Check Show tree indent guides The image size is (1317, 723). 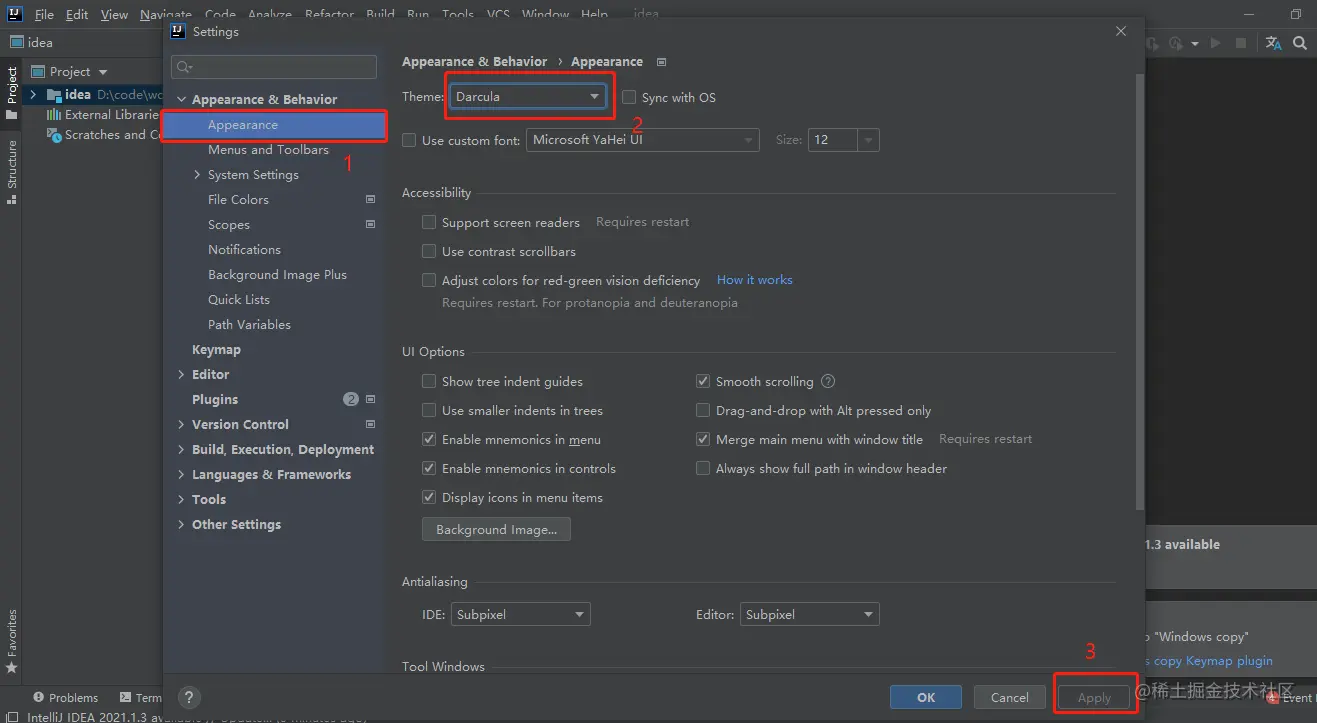tap(429, 381)
